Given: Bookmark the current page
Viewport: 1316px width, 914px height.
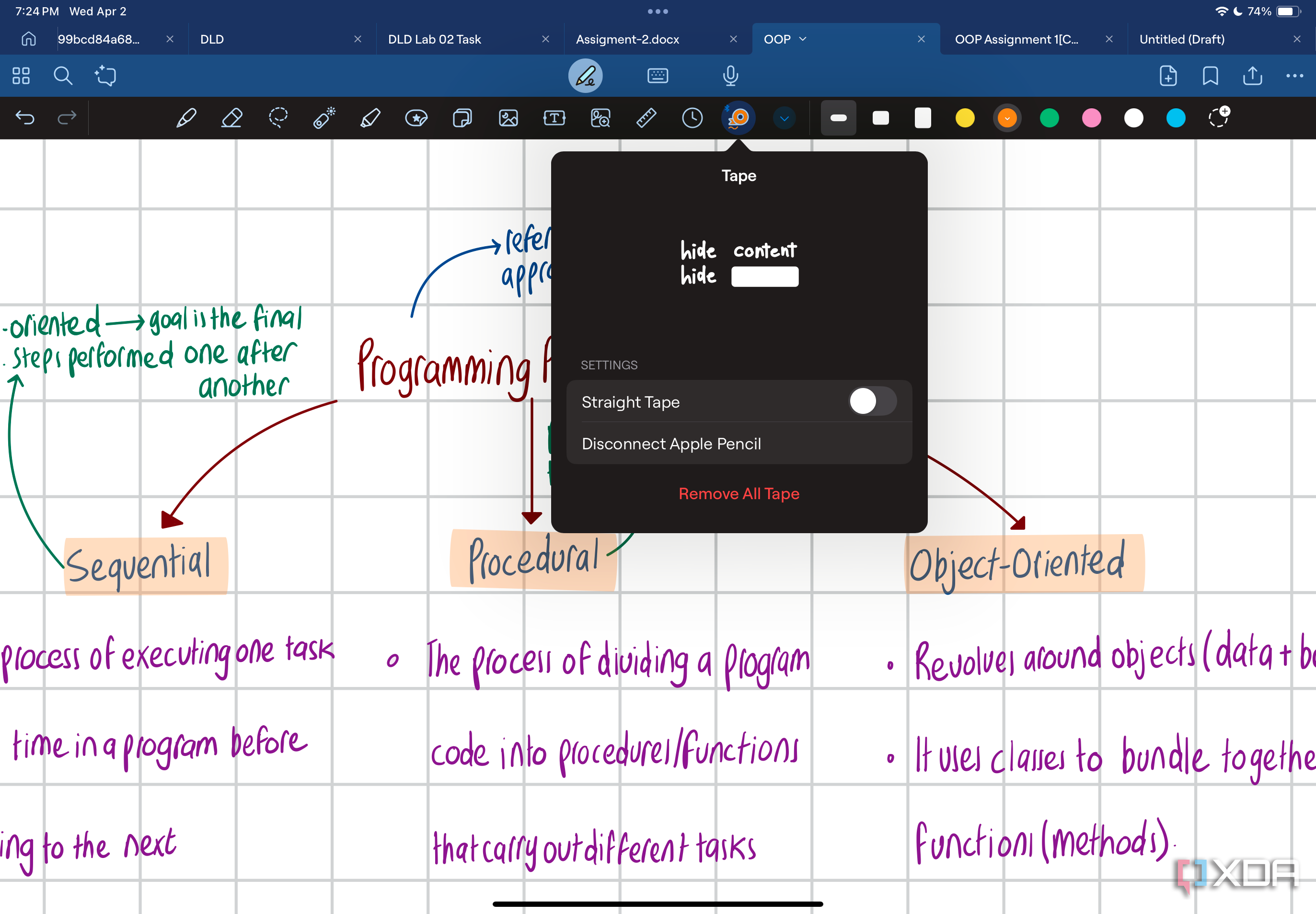Looking at the screenshot, I should (x=1211, y=76).
